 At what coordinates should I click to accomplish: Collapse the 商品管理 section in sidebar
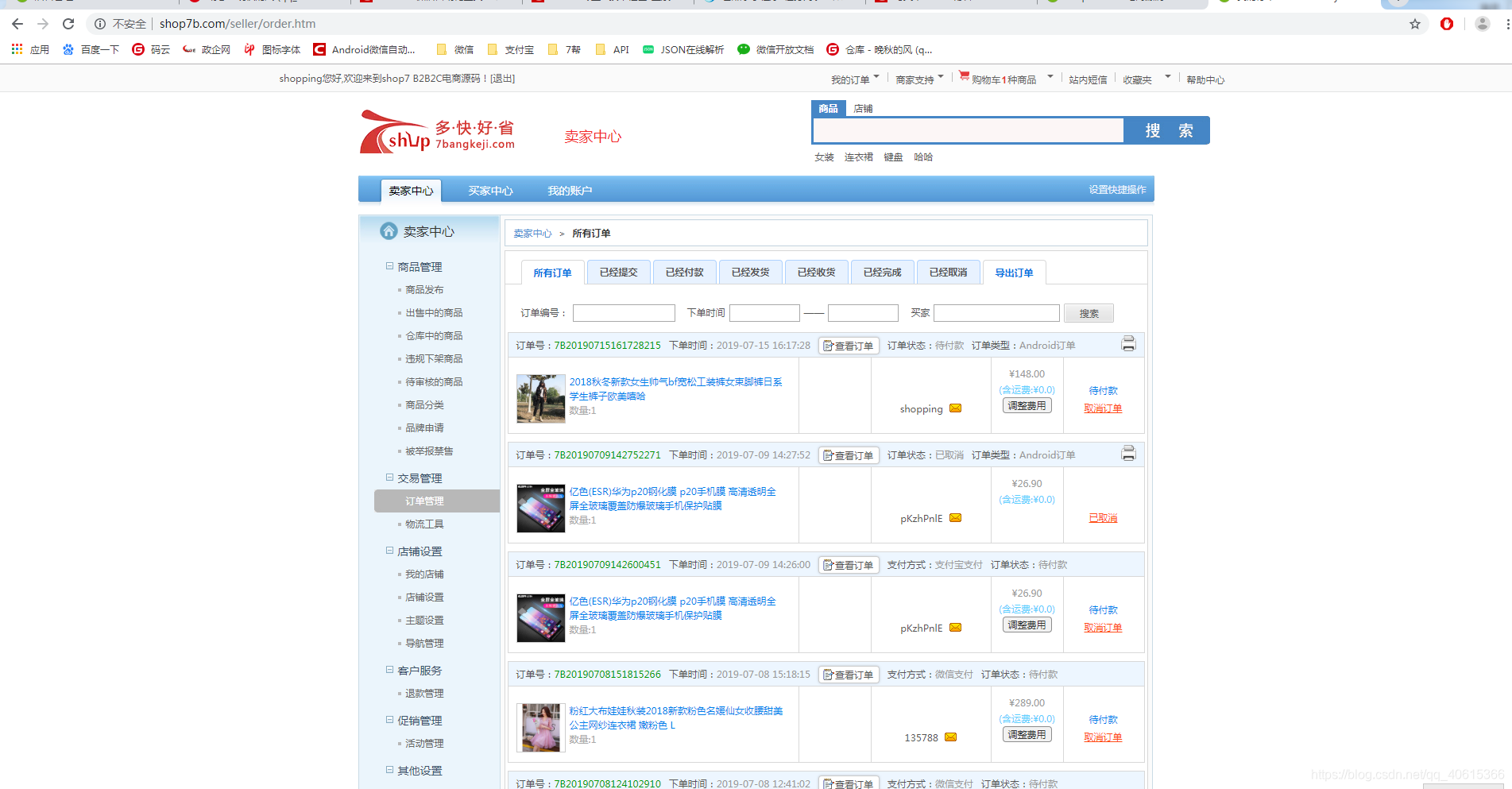(389, 266)
